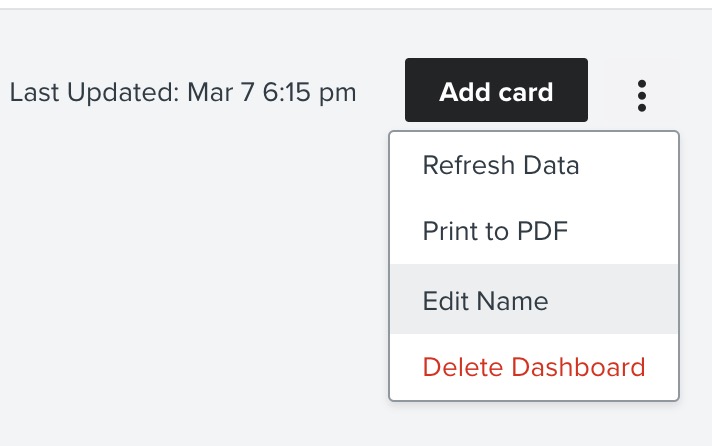
Task: Toggle the vertical ellipsis menu
Action: click(x=641, y=94)
